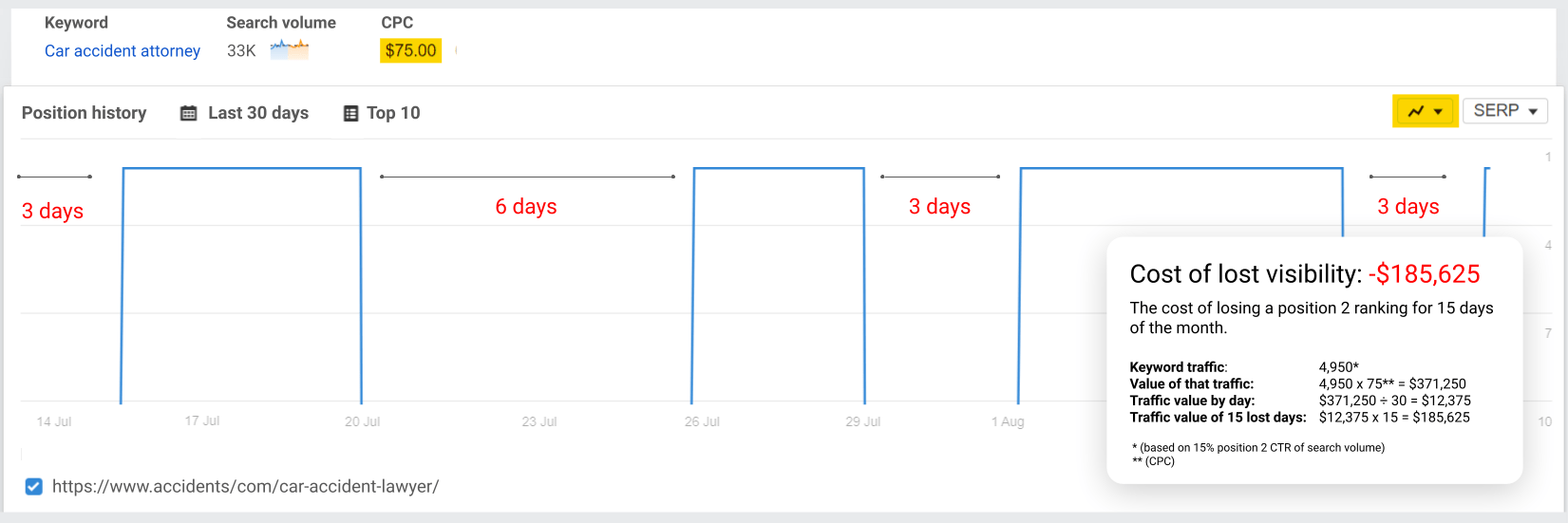Uncheck the accidents car-accident-lawyer URL checkbox
Viewport: 1568px width, 523px height.
click(34, 487)
